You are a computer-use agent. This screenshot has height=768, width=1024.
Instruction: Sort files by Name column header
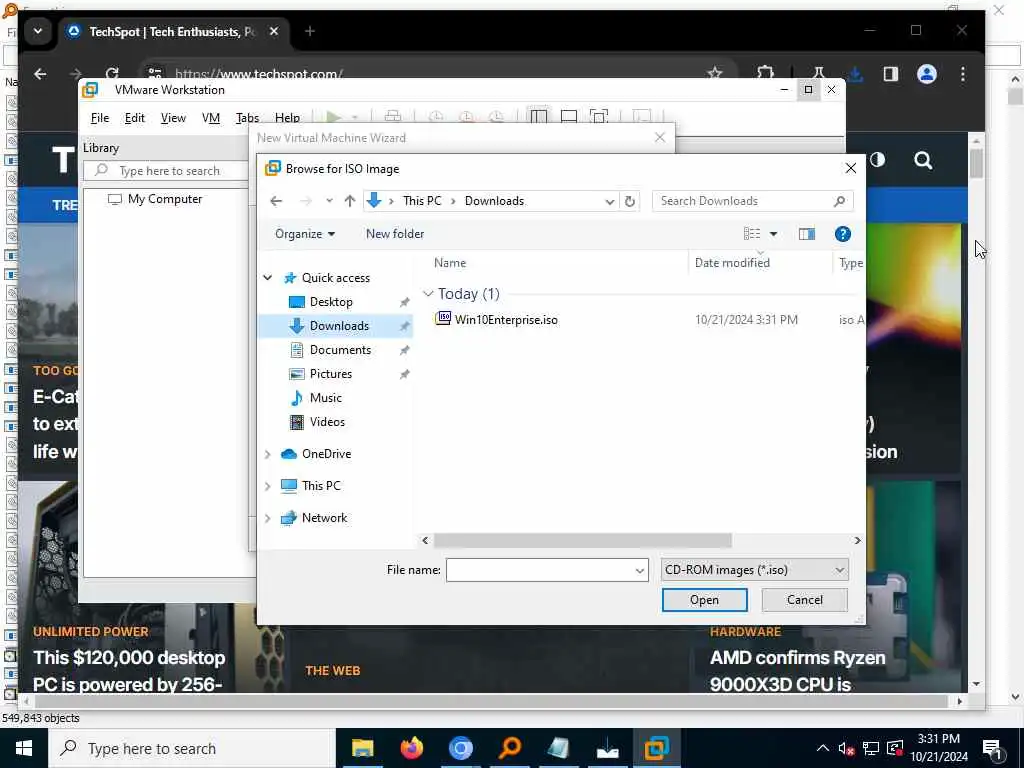pyautogui.click(x=450, y=263)
